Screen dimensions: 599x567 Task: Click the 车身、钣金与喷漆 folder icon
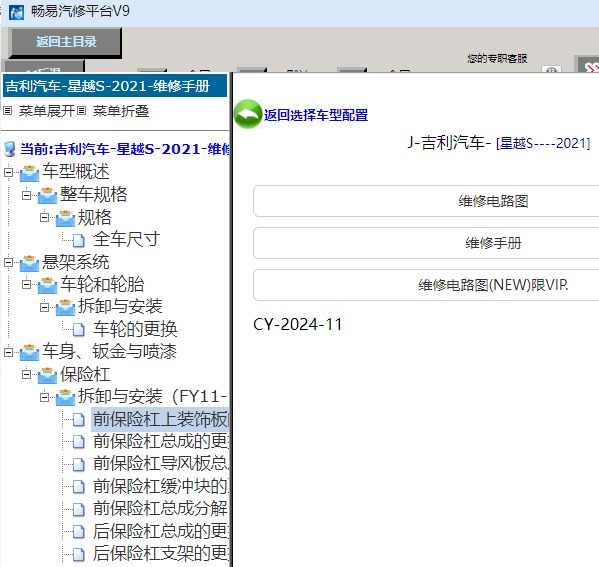click(x=29, y=352)
